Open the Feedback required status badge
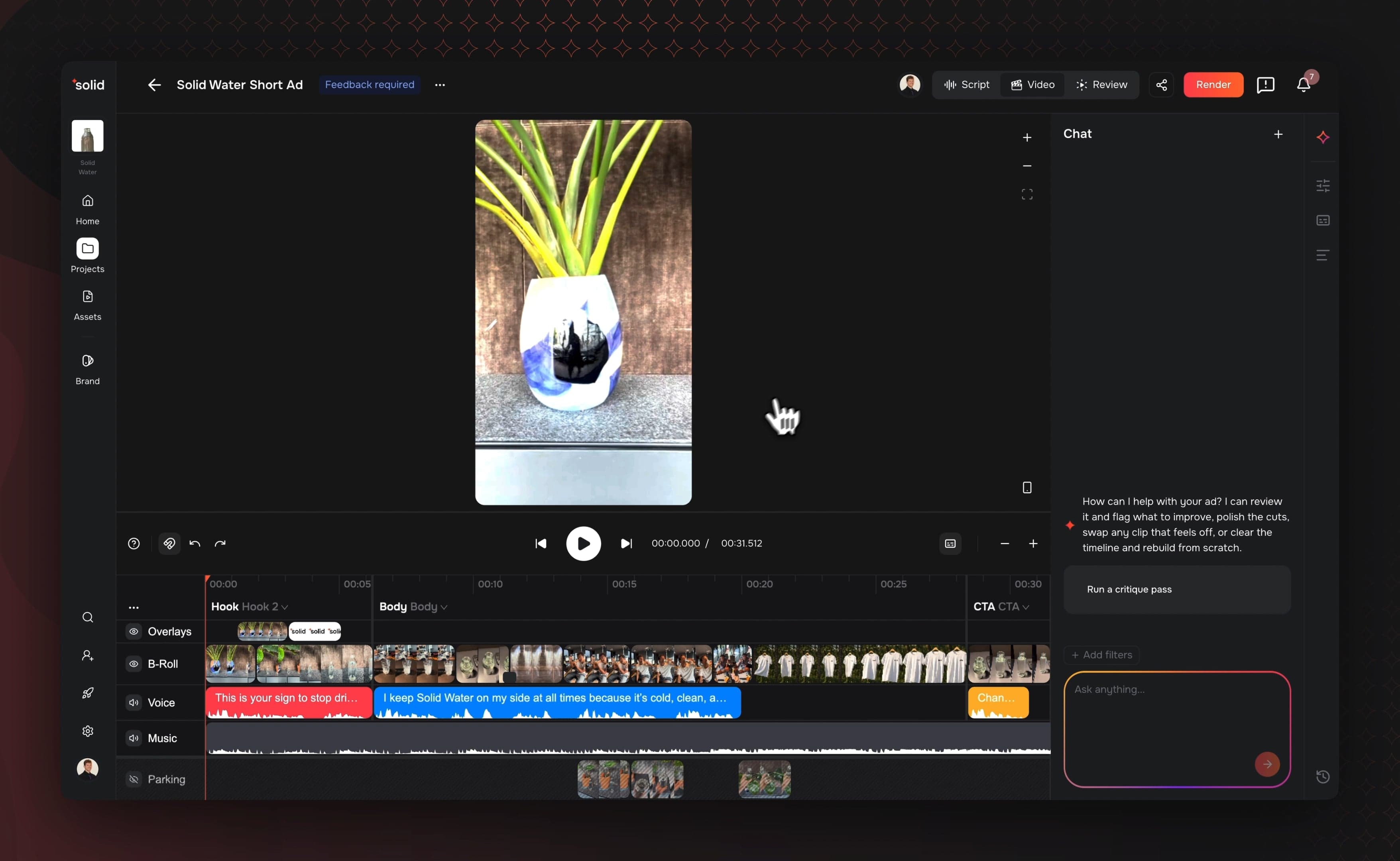1400x861 pixels. pyautogui.click(x=370, y=85)
